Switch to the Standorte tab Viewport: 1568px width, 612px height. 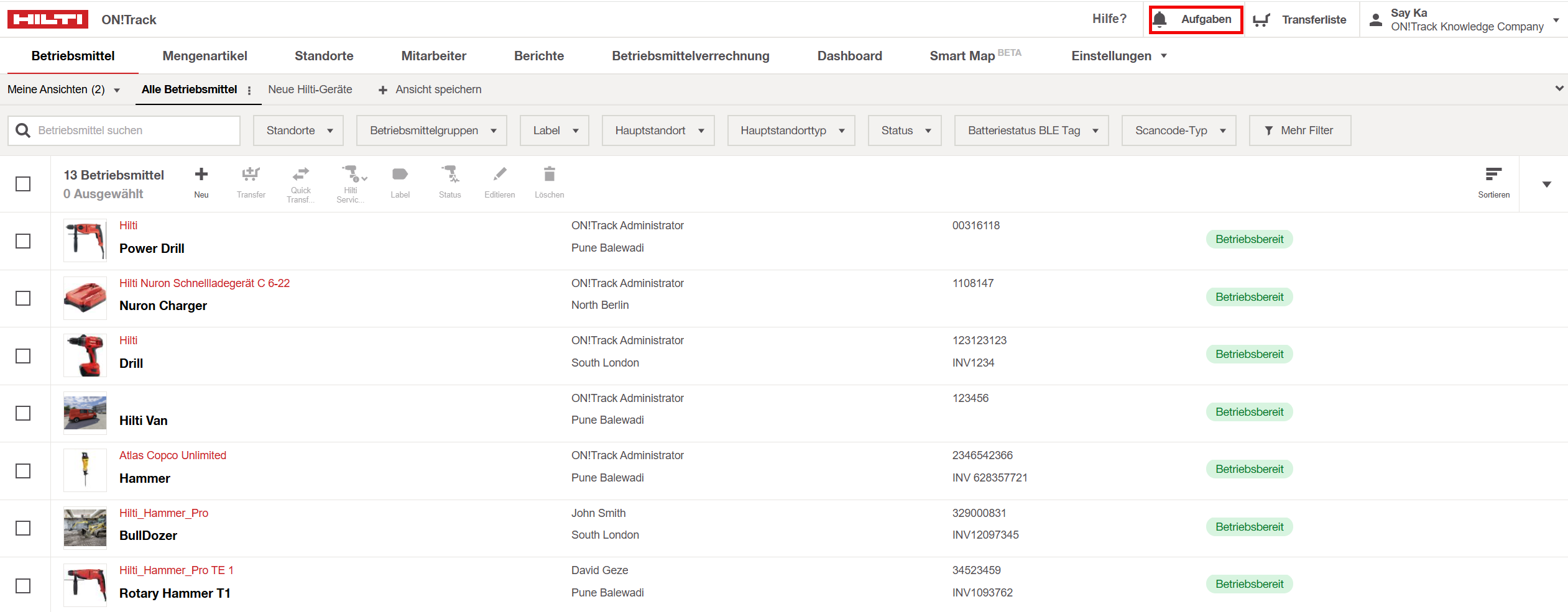click(324, 56)
